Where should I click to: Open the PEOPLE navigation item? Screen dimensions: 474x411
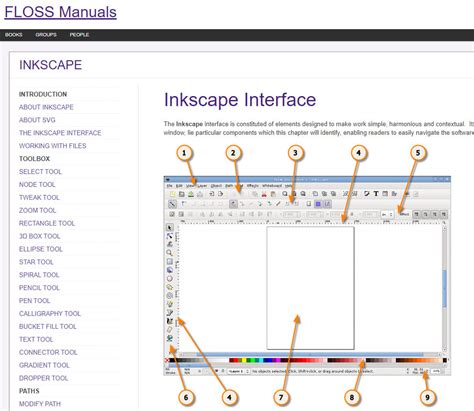[x=79, y=35]
